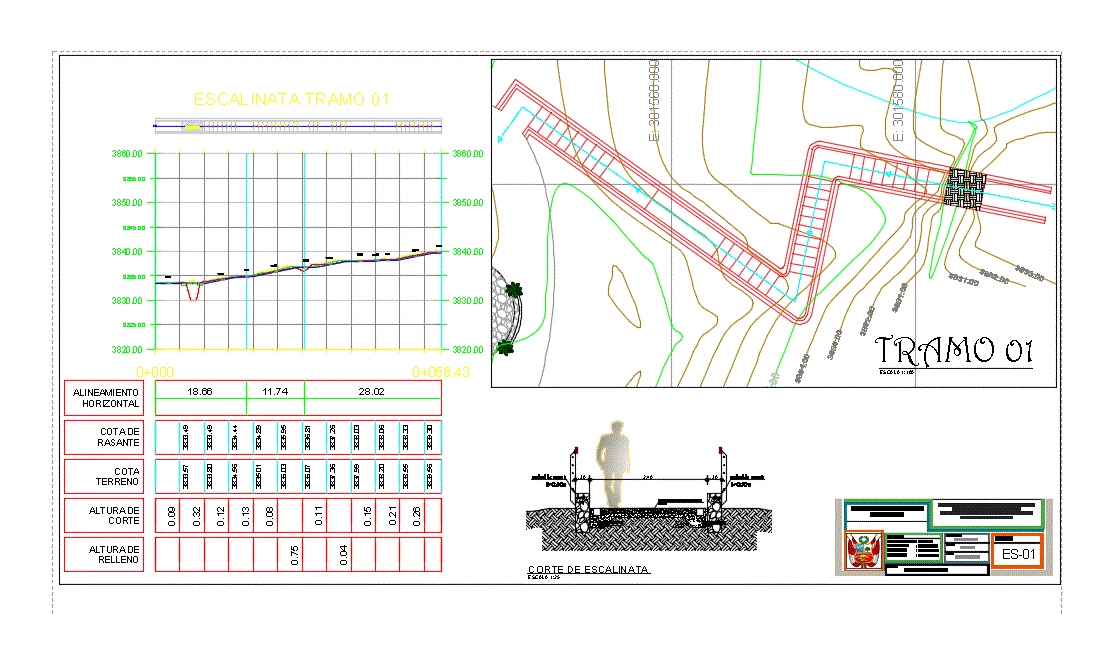Click the ES-01 sheet number box
The width and height of the screenshot is (1113, 664).
click(1018, 554)
